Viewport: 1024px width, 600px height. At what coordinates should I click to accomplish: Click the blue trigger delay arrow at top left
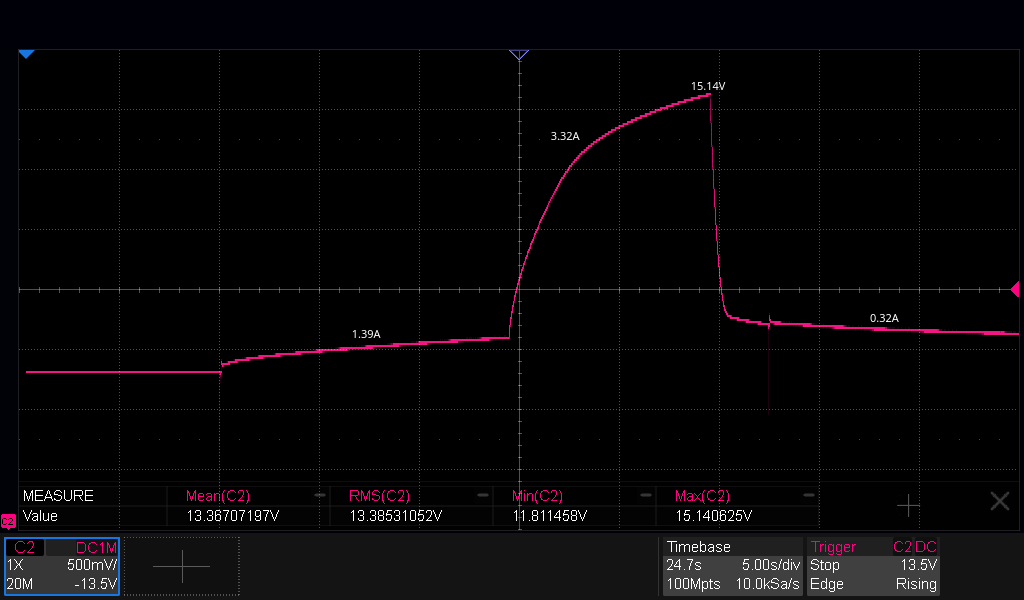pos(26,54)
